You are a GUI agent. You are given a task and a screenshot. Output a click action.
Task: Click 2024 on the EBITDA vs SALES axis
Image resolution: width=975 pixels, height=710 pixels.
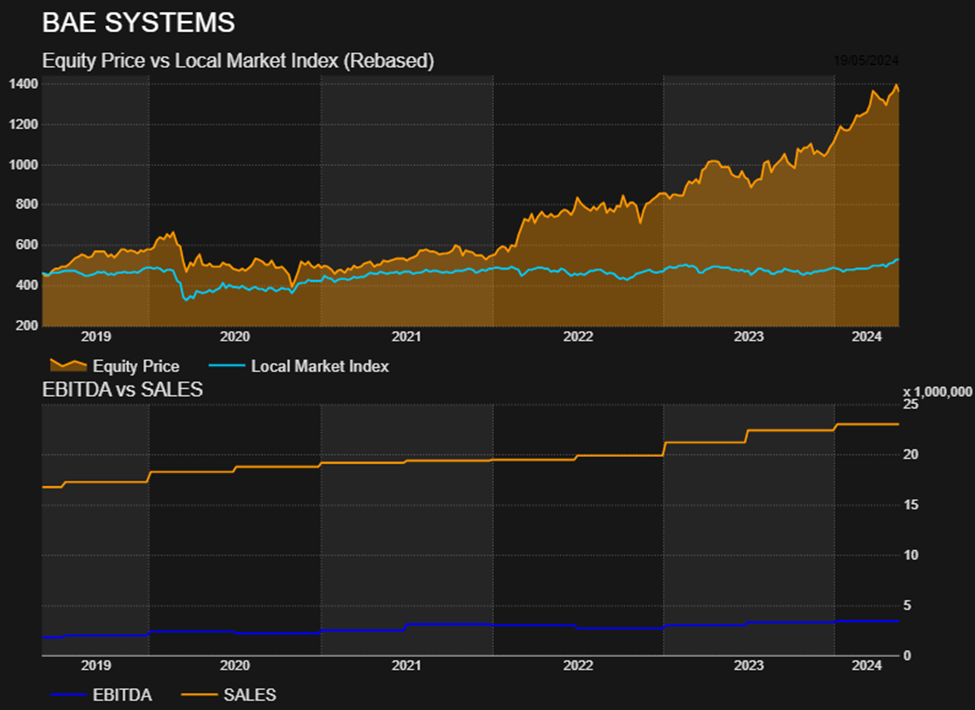click(867, 666)
